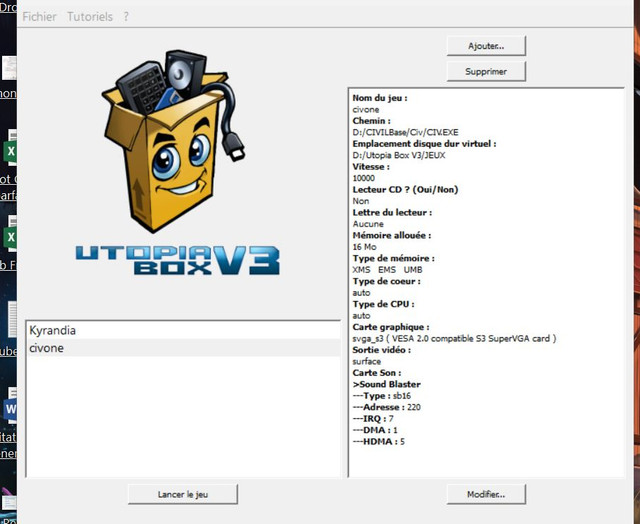Select Kyrandia in the game list

pyautogui.click(x=183, y=330)
